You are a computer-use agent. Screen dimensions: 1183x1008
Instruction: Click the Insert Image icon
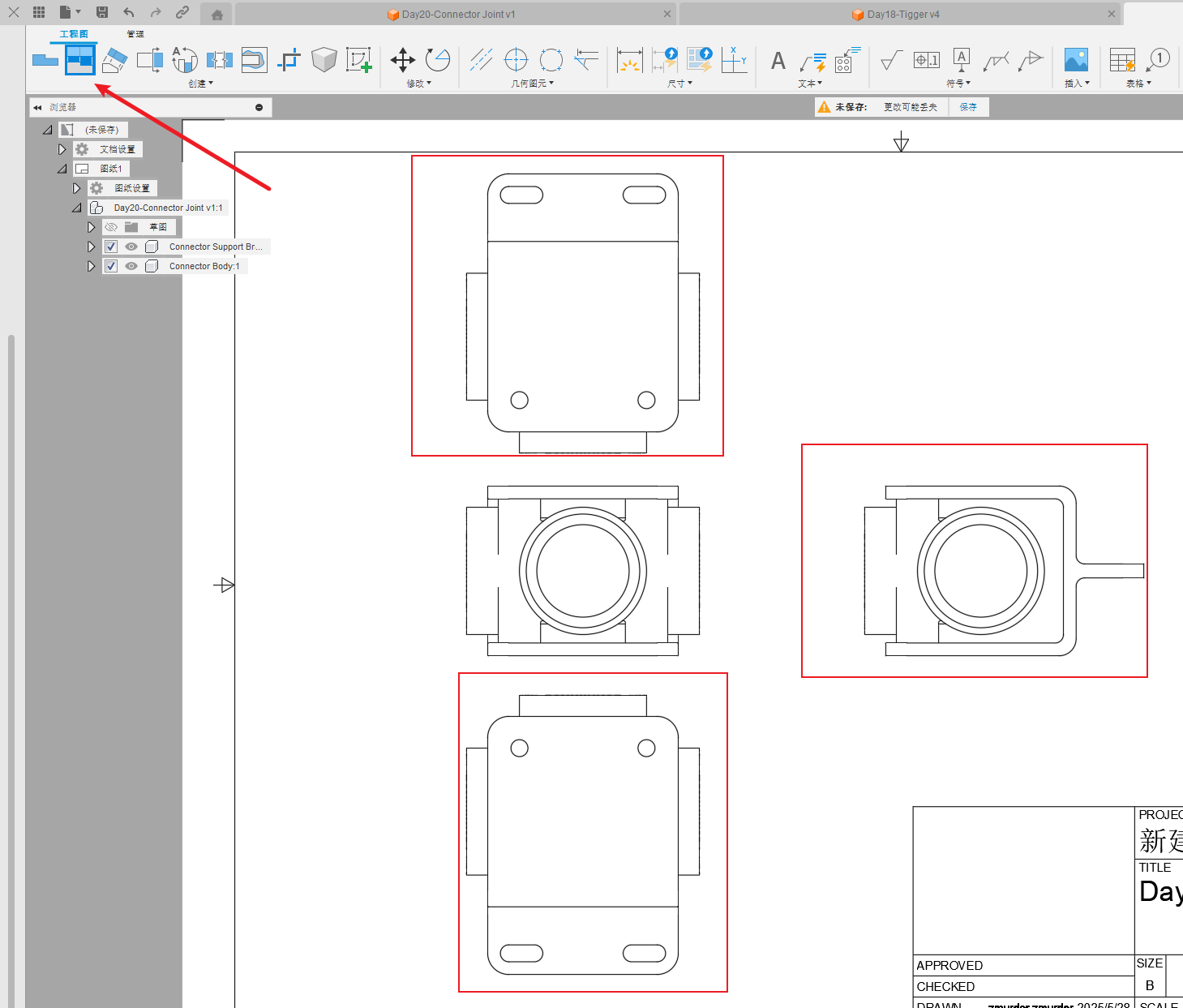[x=1076, y=60]
